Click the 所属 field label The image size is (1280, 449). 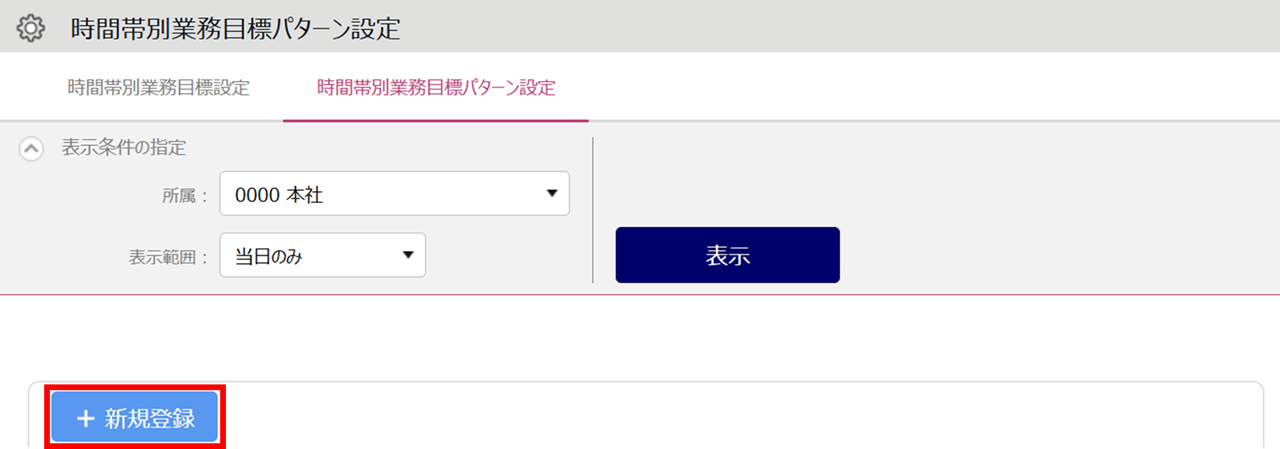pos(184,196)
